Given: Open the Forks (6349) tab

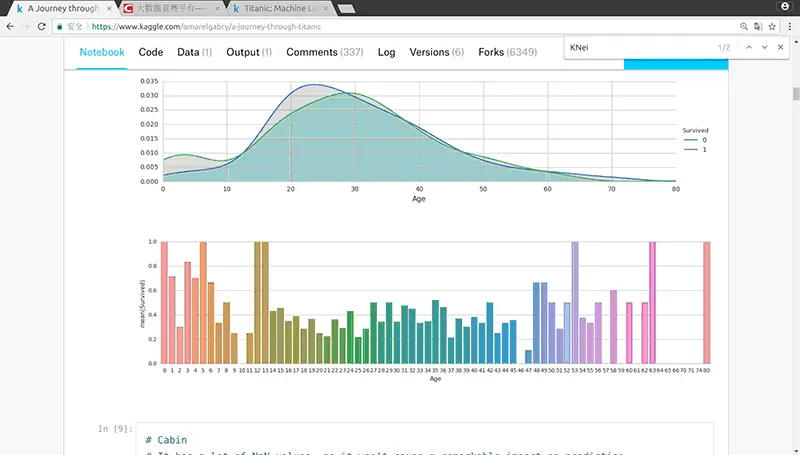Looking at the screenshot, I should (x=508, y=52).
